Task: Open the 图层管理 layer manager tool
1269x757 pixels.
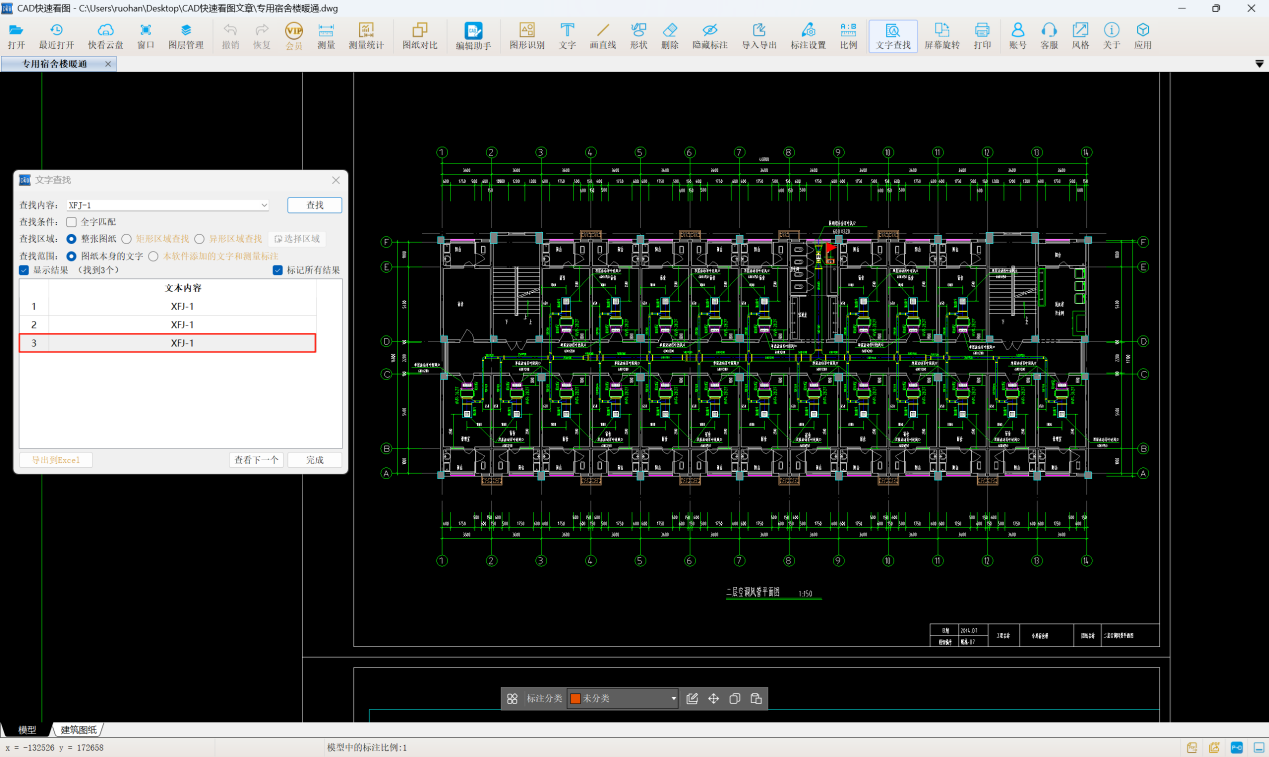Action: click(185, 36)
